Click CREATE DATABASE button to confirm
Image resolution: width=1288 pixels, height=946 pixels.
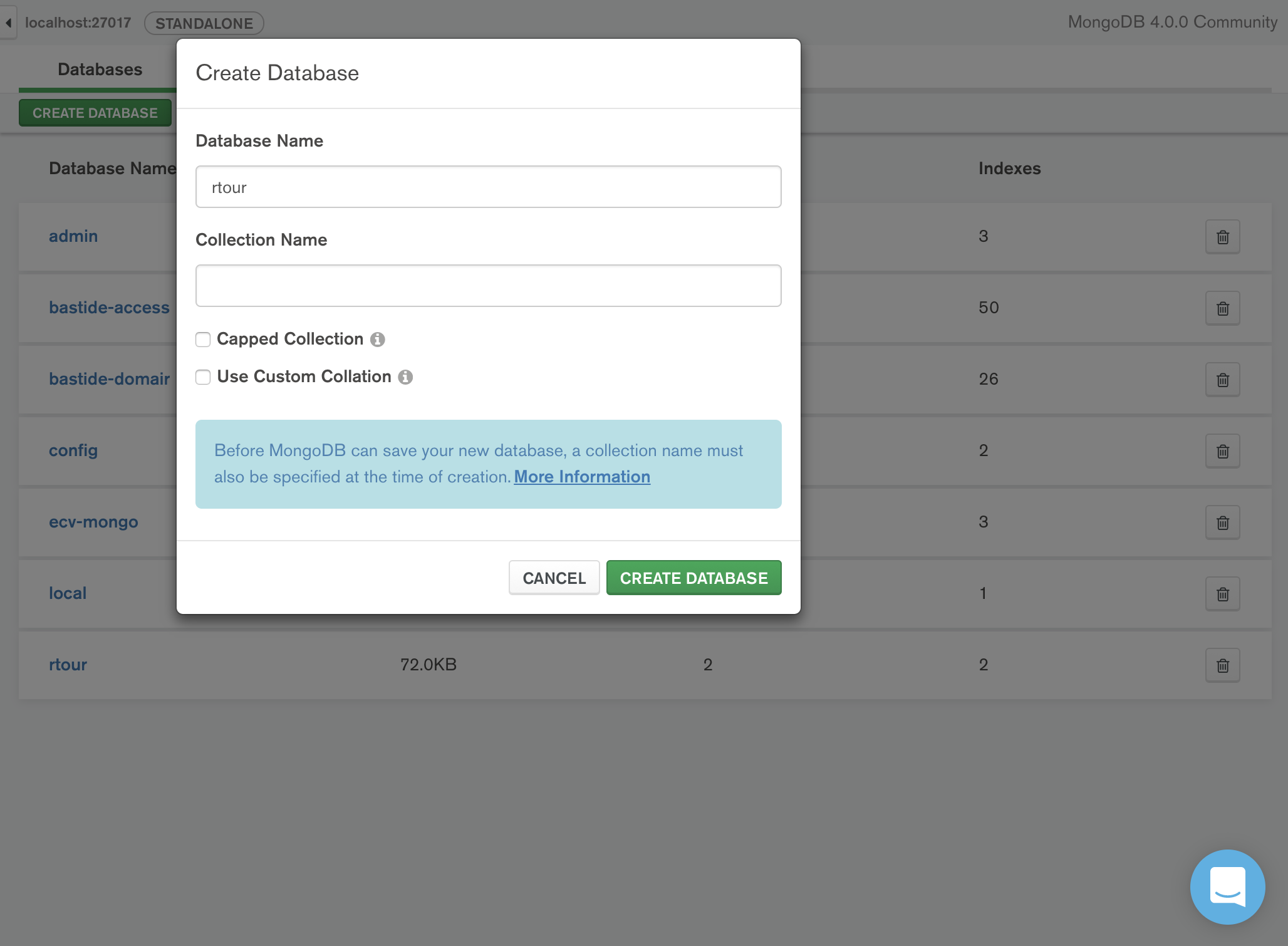pos(694,578)
